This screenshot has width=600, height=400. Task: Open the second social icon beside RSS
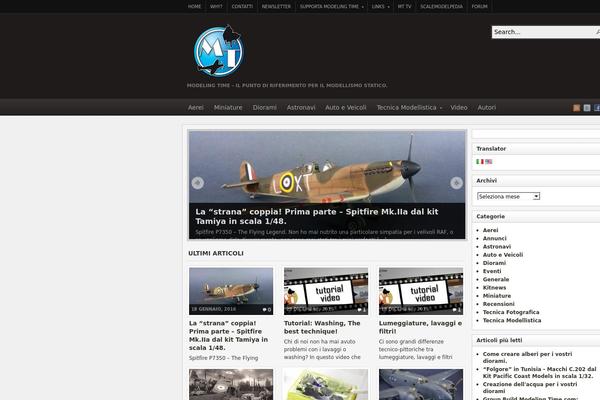(587, 108)
